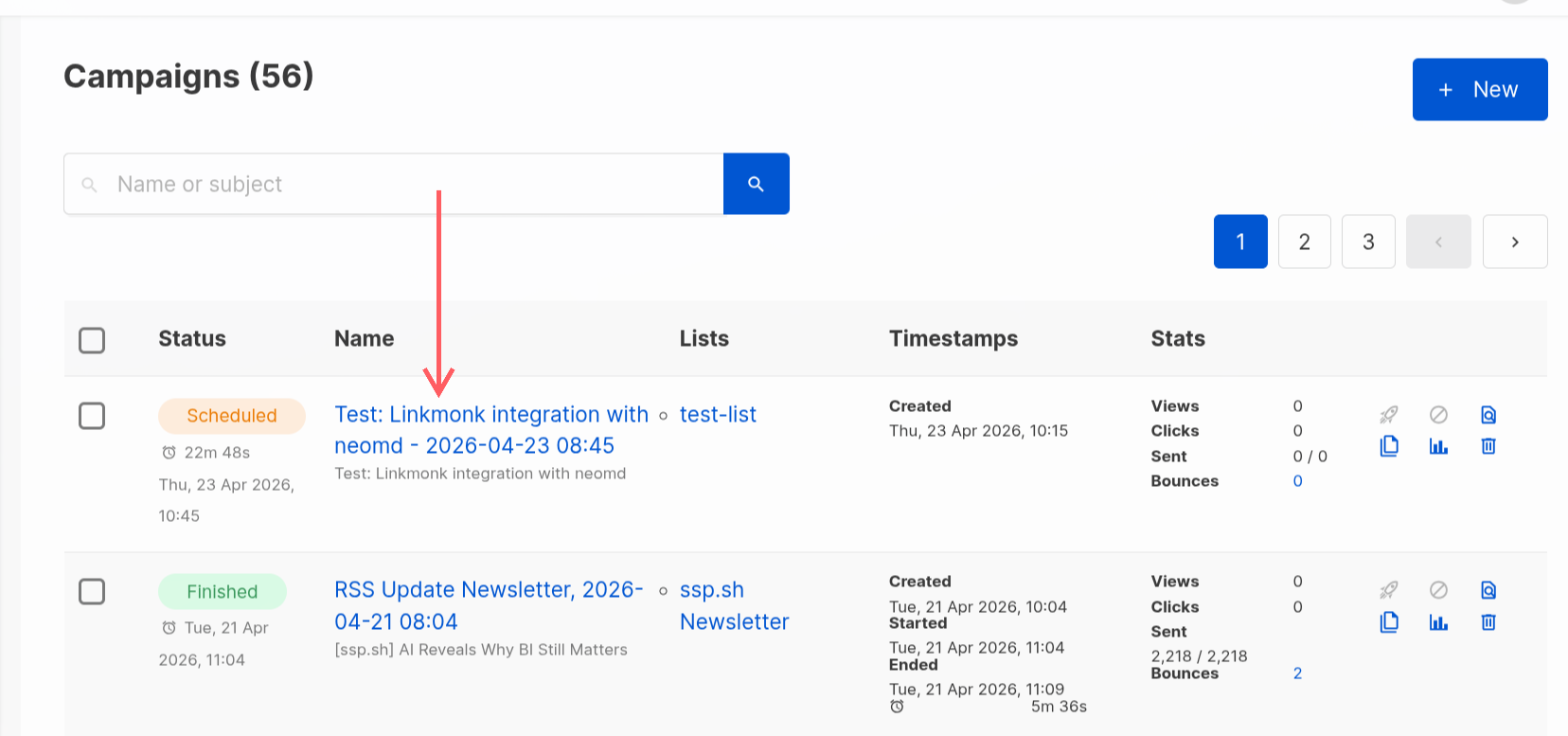Screen dimensions: 1568x736
Task: Clone the RSS Update Newsletter campaign
Action: [x=1389, y=622]
